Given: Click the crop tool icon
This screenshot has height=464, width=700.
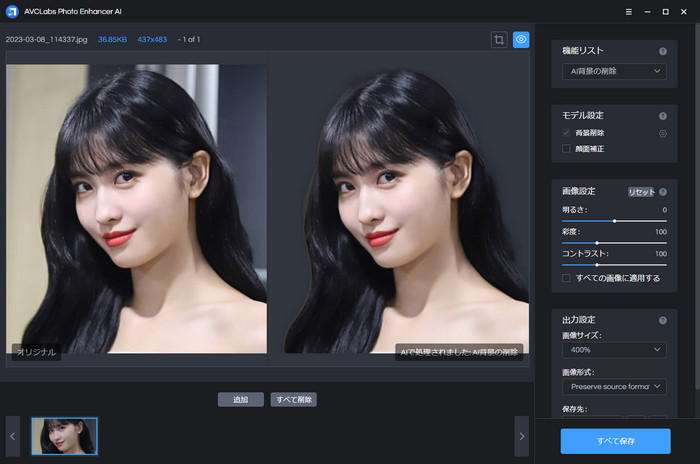Looking at the screenshot, I should click(499, 40).
